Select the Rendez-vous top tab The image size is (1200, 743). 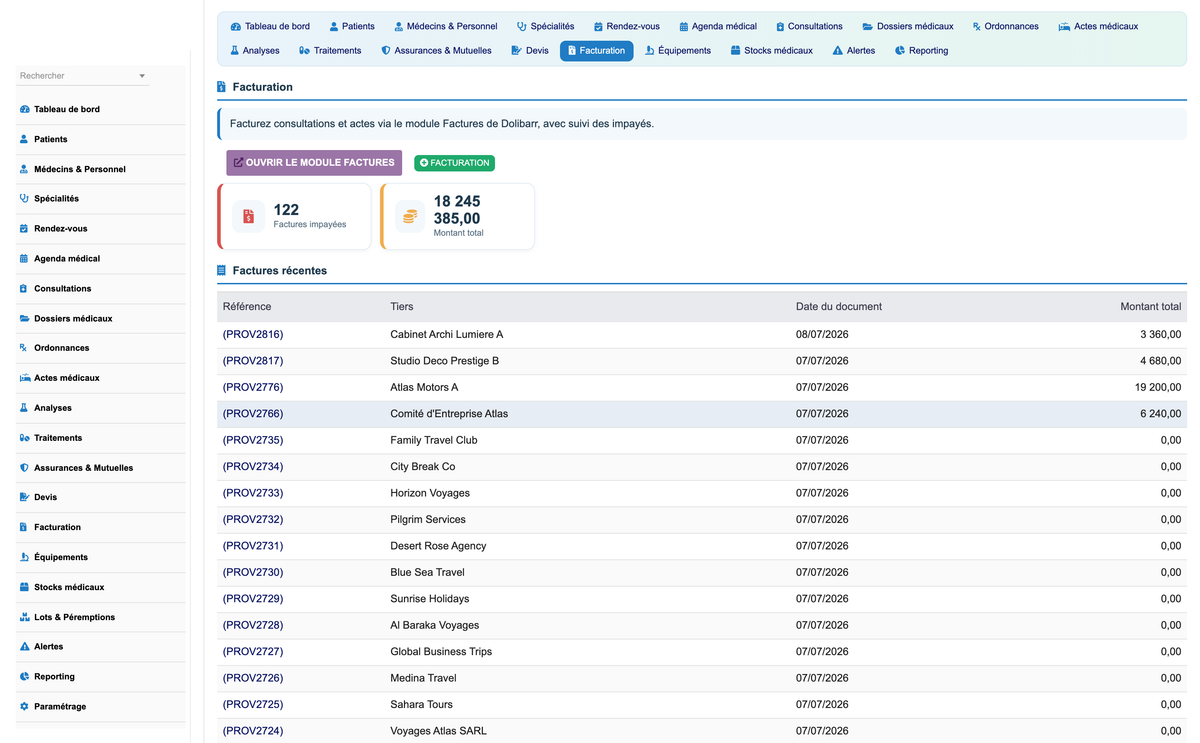(626, 26)
